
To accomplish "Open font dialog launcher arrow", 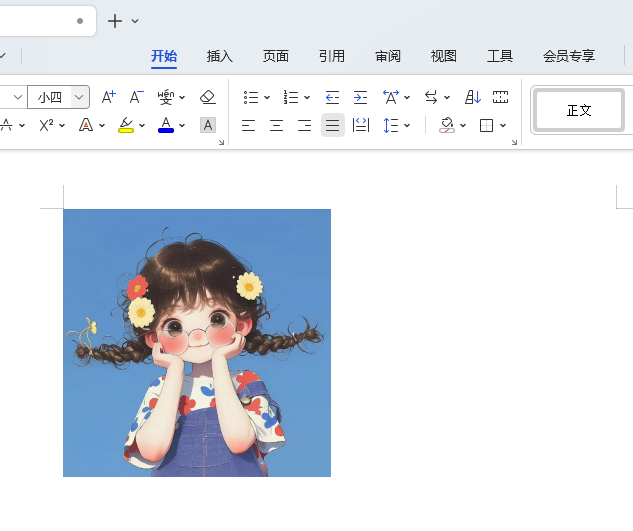I will 221,142.
